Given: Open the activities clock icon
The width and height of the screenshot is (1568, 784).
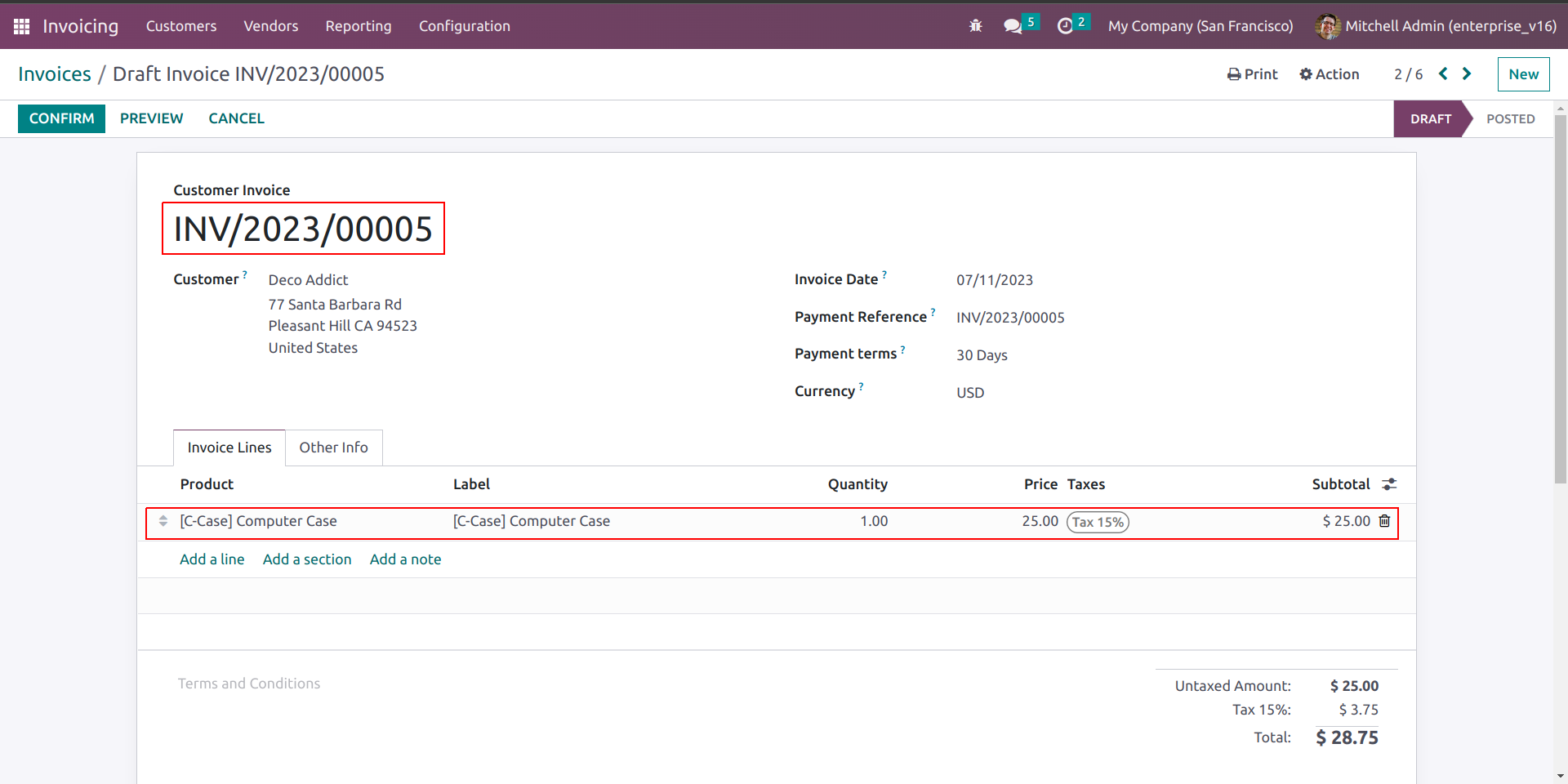Looking at the screenshot, I should point(1065,26).
